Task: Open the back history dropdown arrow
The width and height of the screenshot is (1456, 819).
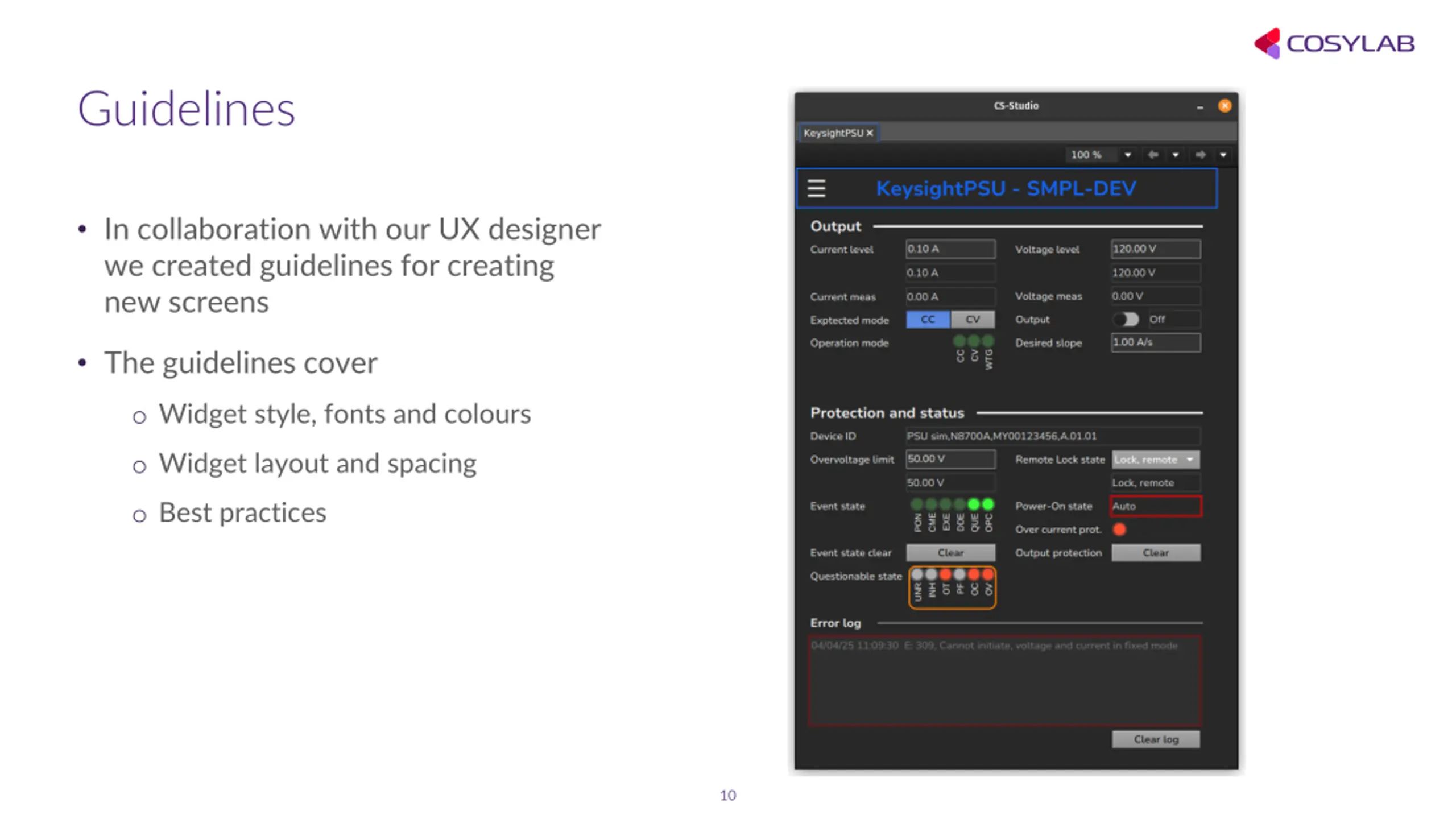Action: pyautogui.click(x=1176, y=155)
